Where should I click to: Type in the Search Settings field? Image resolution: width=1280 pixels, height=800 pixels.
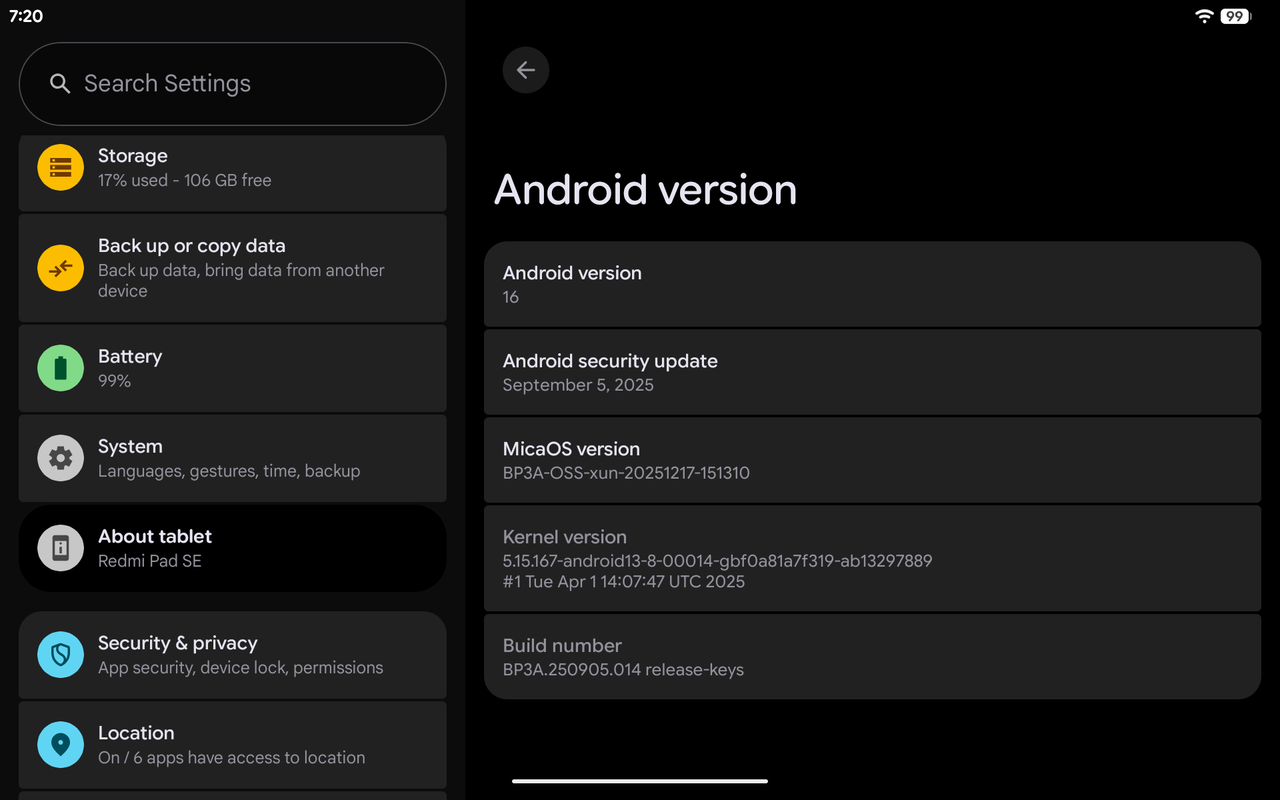pyautogui.click(x=250, y=84)
